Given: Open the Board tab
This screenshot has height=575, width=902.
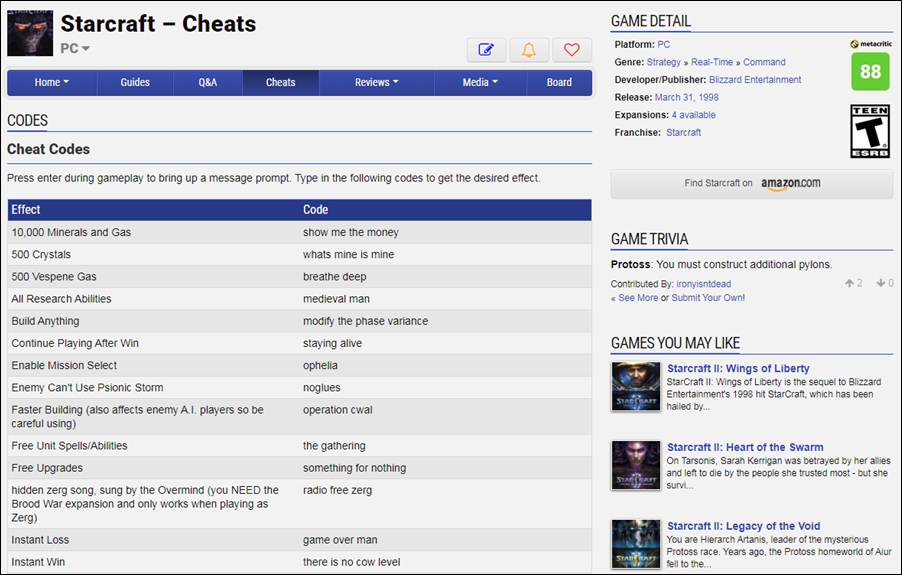Looking at the screenshot, I should 559,82.
